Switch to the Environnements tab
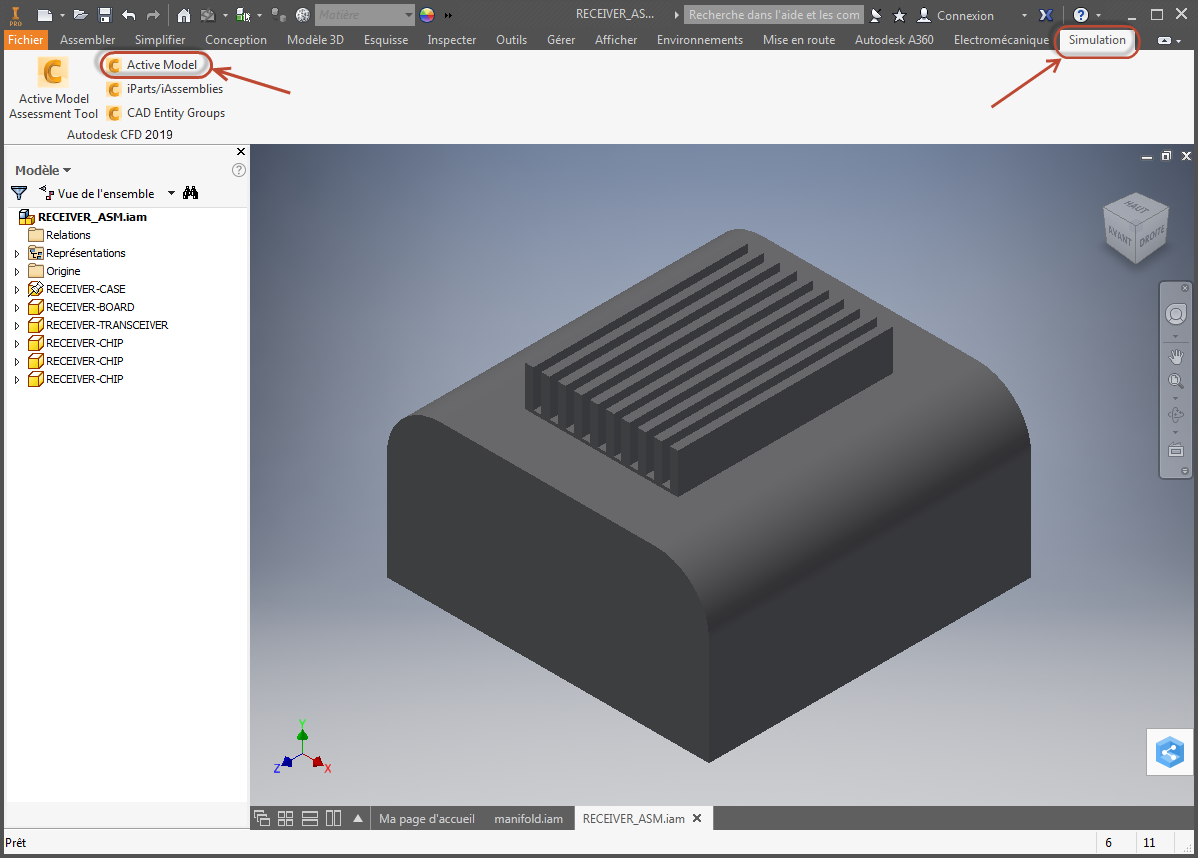This screenshot has width=1198, height=858. pyautogui.click(x=700, y=40)
